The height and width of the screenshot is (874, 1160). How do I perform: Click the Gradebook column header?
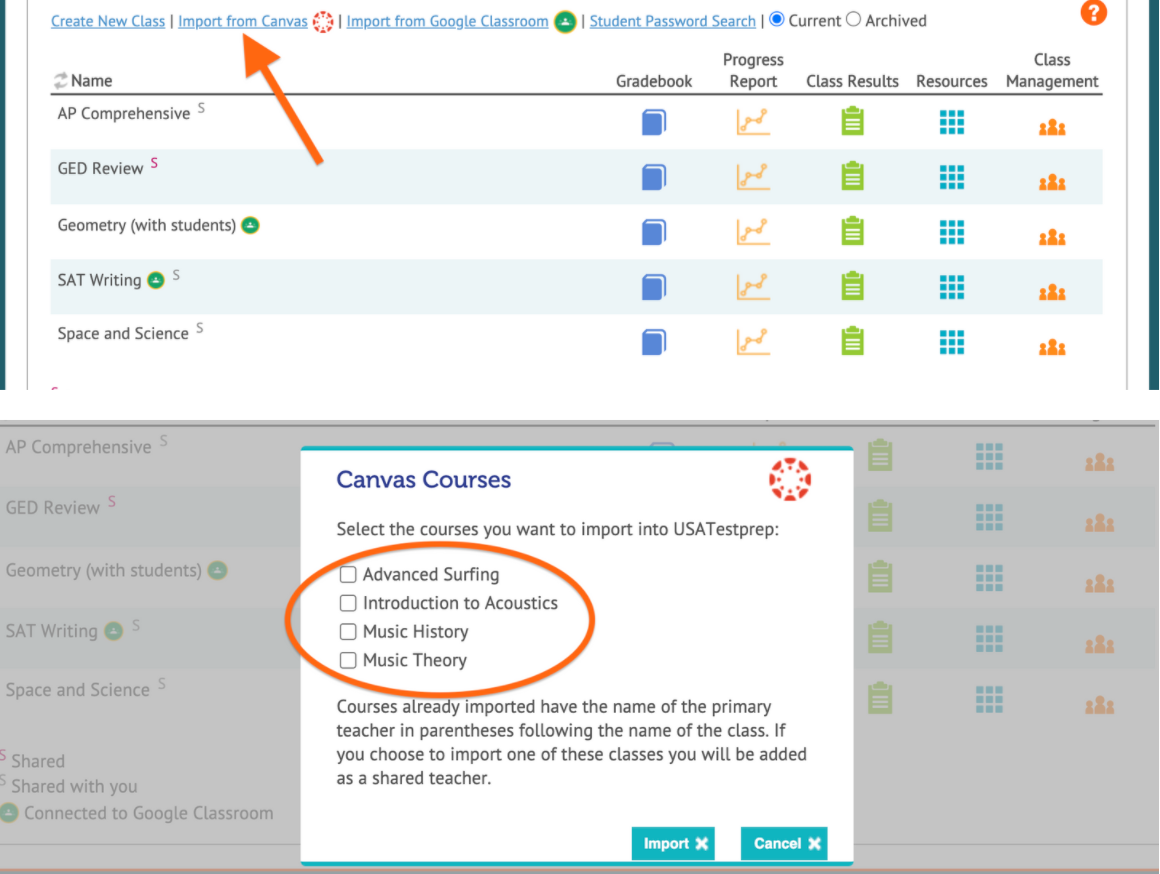[654, 81]
